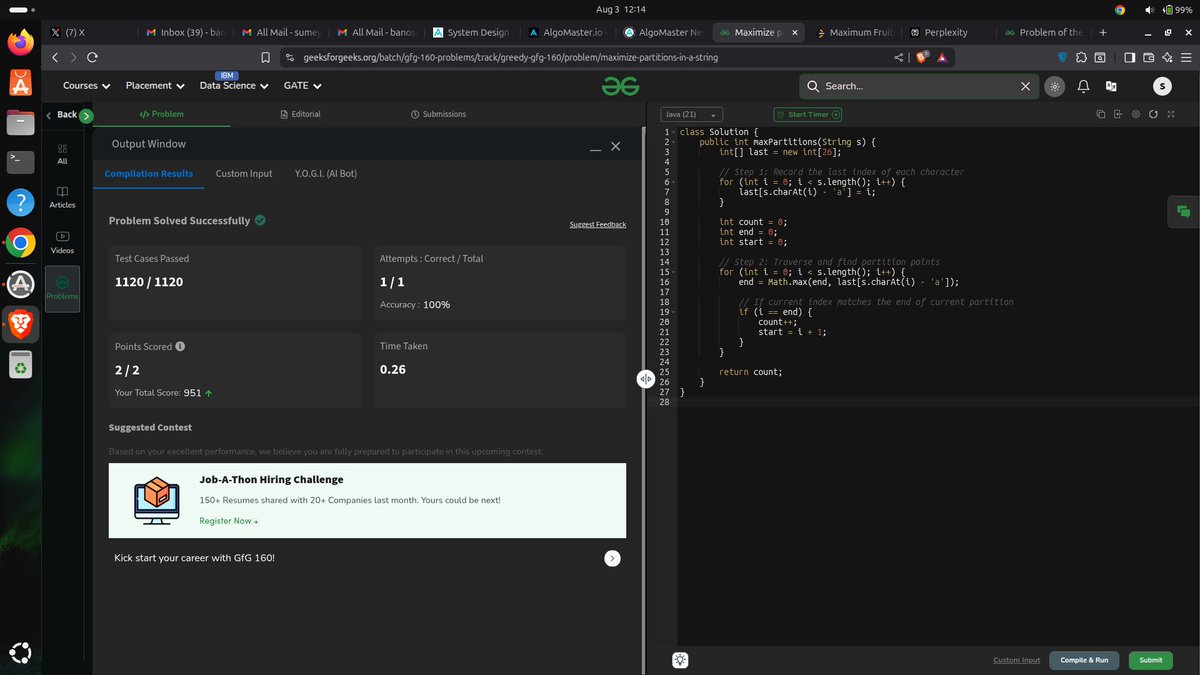Click the green forward arrow next to Back
The width and height of the screenshot is (1200, 675).
pos(86,115)
